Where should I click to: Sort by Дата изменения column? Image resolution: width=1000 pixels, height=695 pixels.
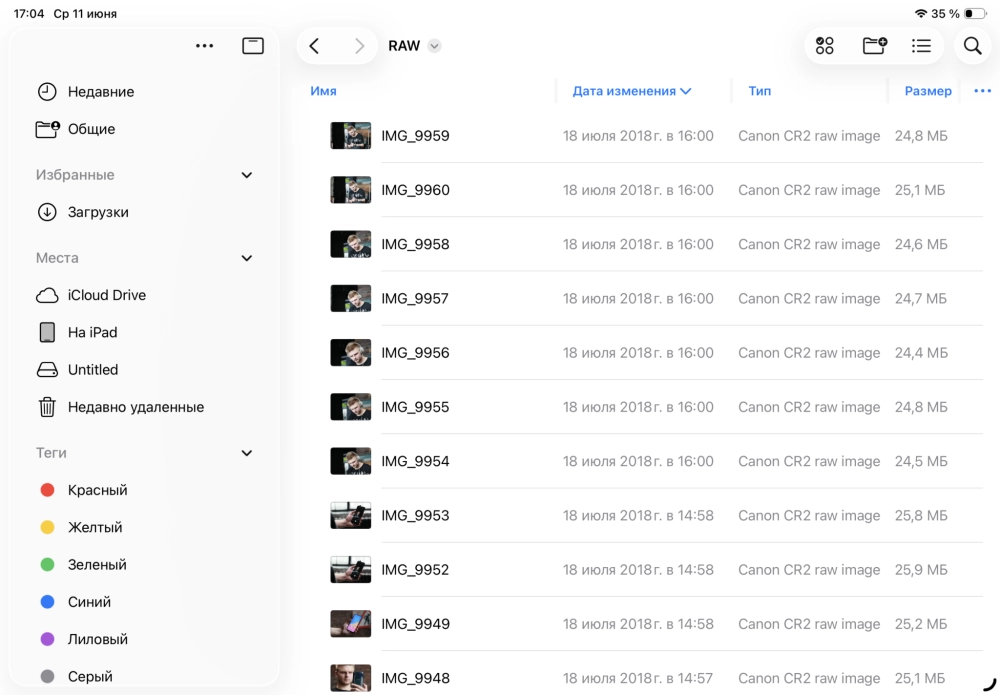click(x=631, y=91)
